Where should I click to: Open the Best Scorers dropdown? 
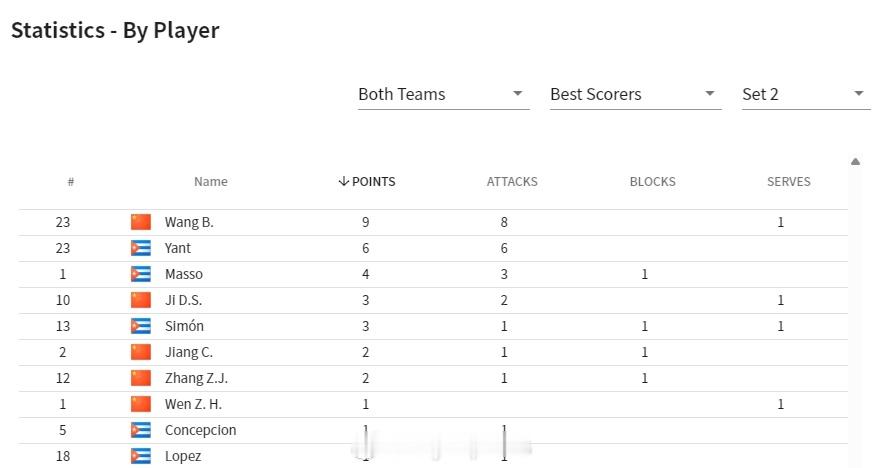coord(636,94)
